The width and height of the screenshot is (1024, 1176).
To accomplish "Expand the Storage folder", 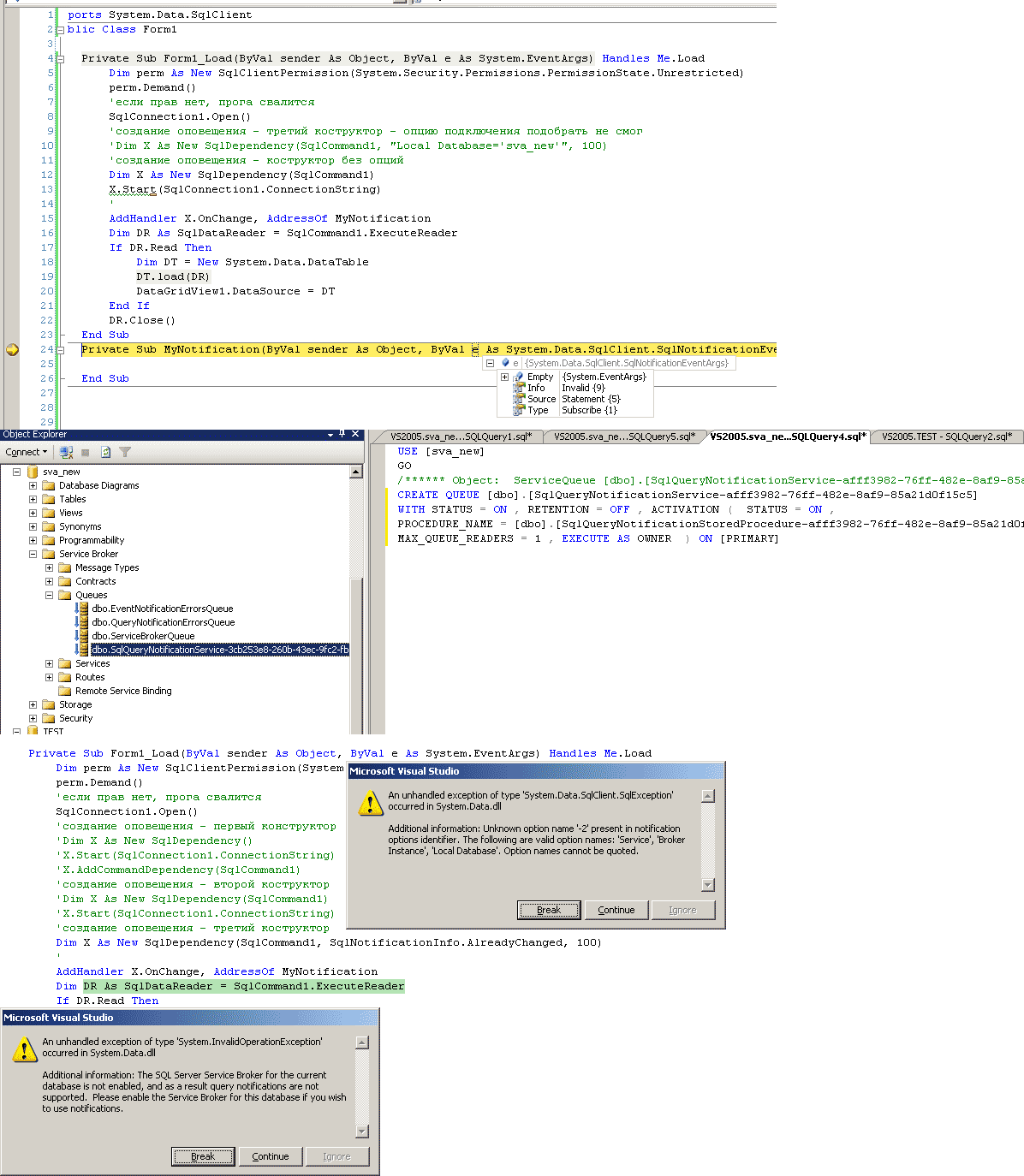I will pos(33,704).
